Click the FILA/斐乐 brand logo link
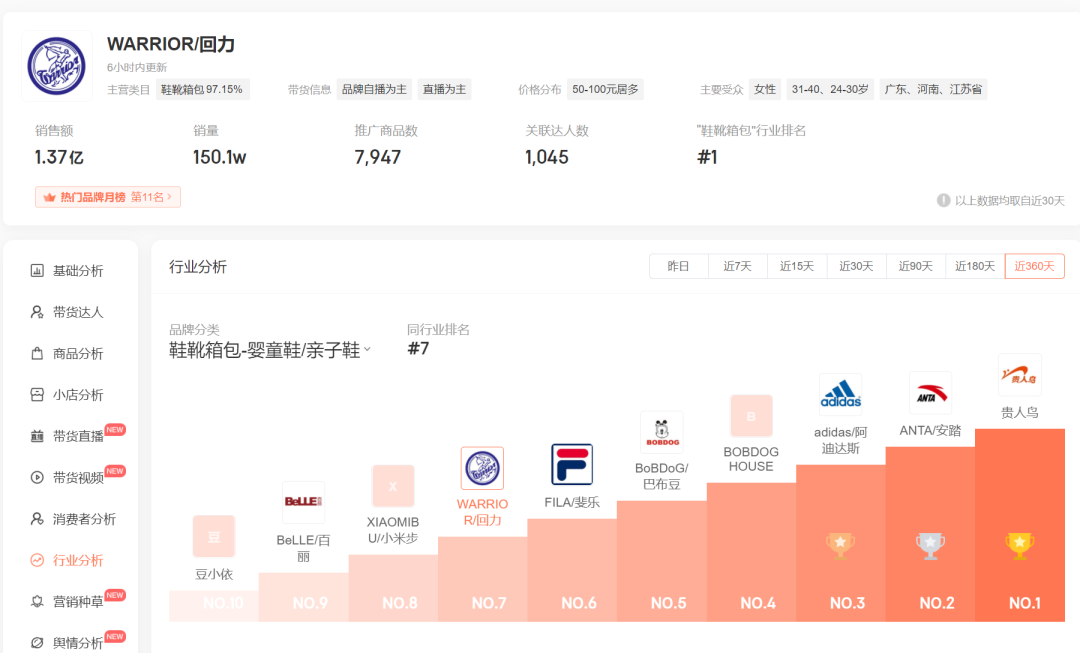The width and height of the screenshot is (1080, 653). click(572, 466)
